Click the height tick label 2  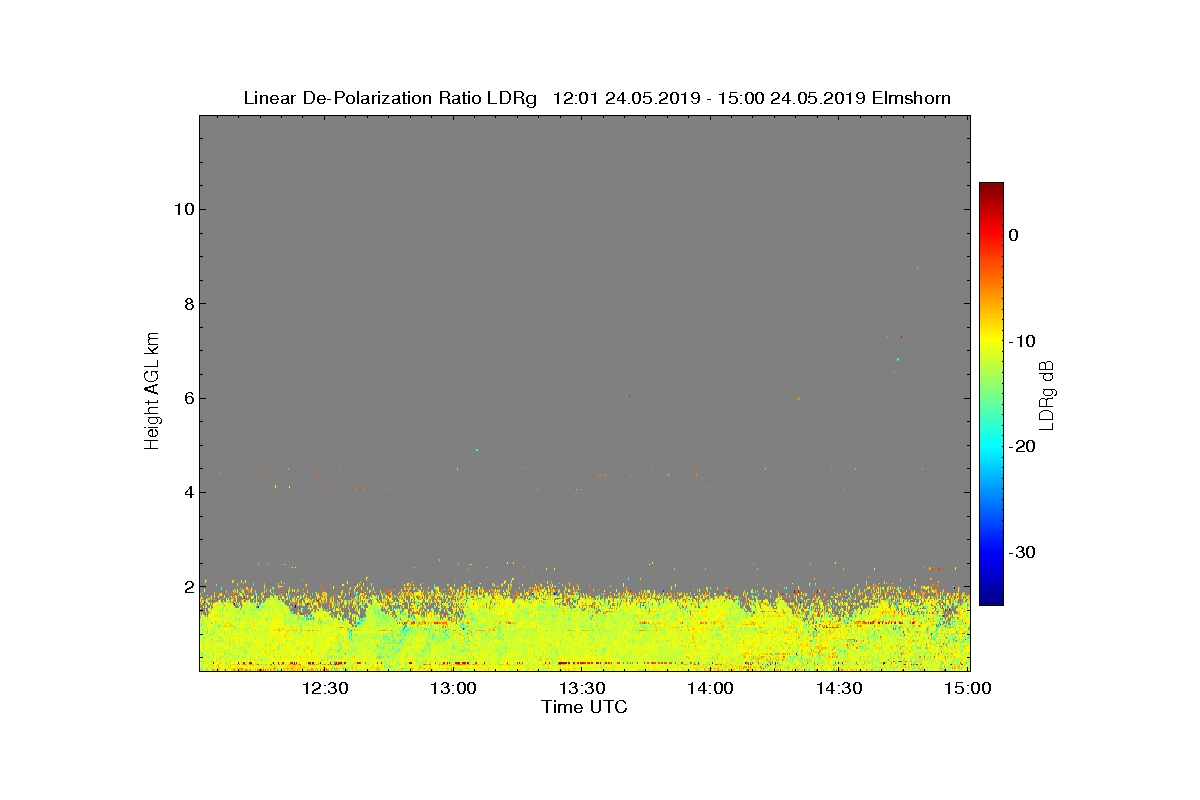(187, 587)
